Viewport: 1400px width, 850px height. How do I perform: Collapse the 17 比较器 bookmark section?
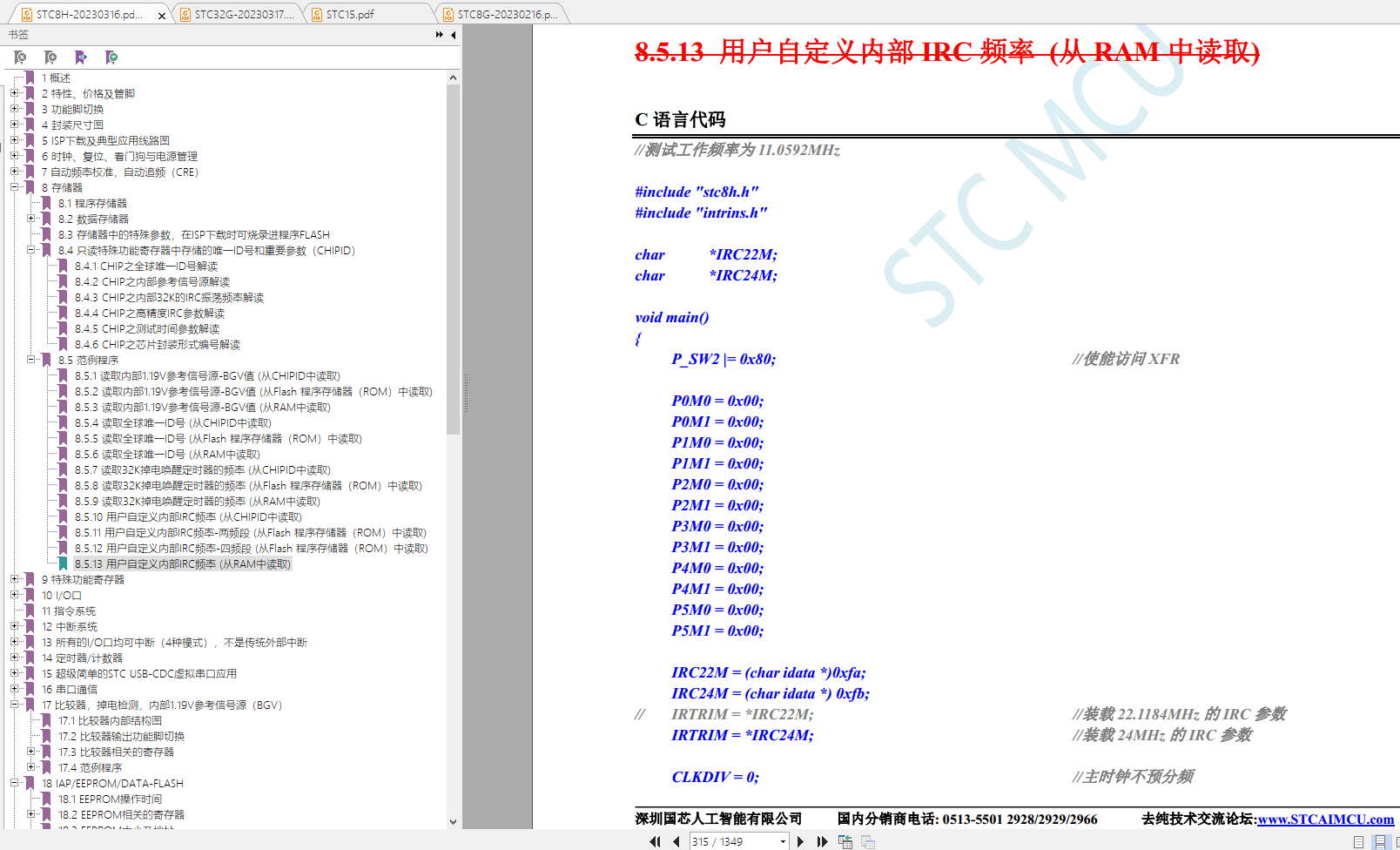[x=15, y=705]
